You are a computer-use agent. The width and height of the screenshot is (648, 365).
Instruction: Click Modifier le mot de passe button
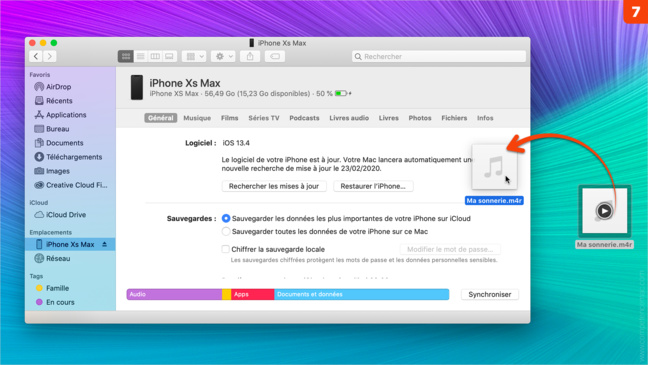coord(450,249)
